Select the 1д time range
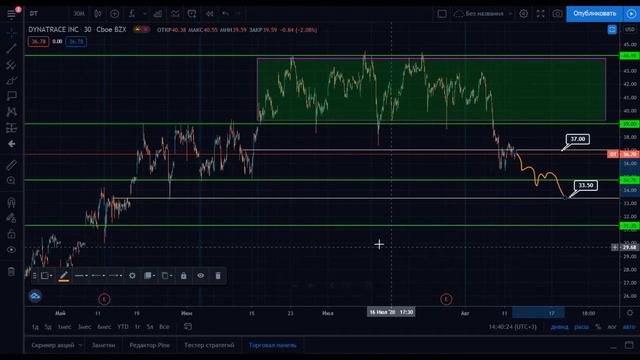 click(x=35, y=327)
